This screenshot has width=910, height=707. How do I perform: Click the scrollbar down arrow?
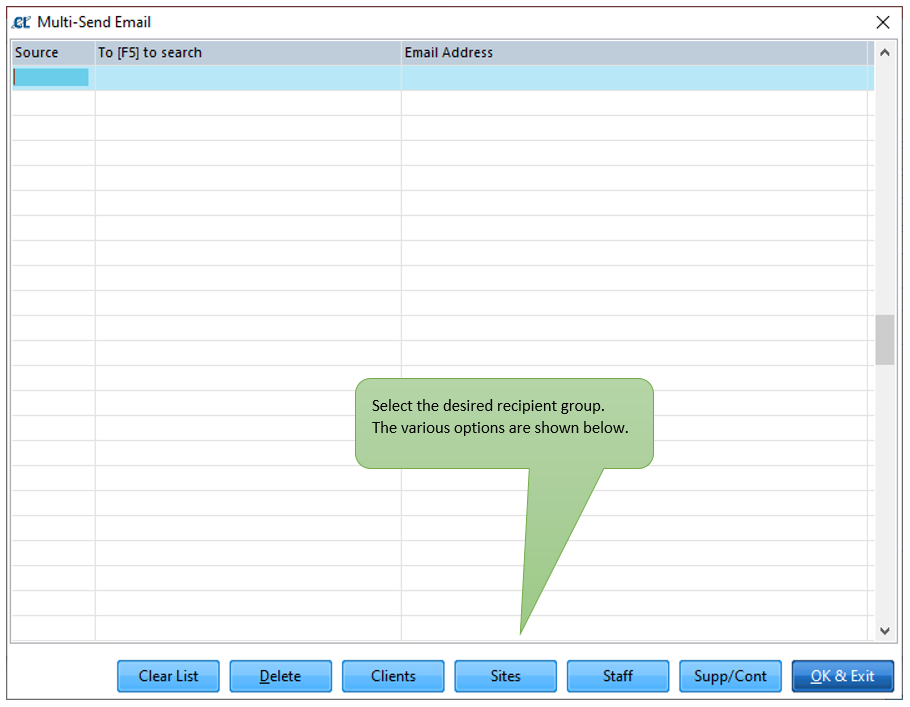(x=884, y=631)
